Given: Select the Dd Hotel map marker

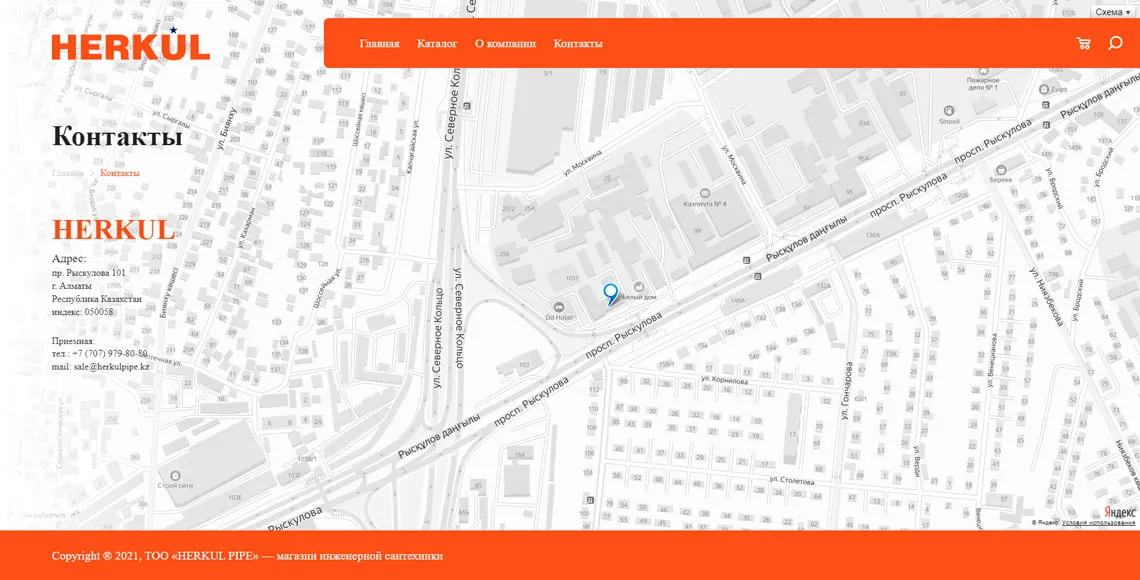Looking at the screenshot, I should tap(558, 306).
